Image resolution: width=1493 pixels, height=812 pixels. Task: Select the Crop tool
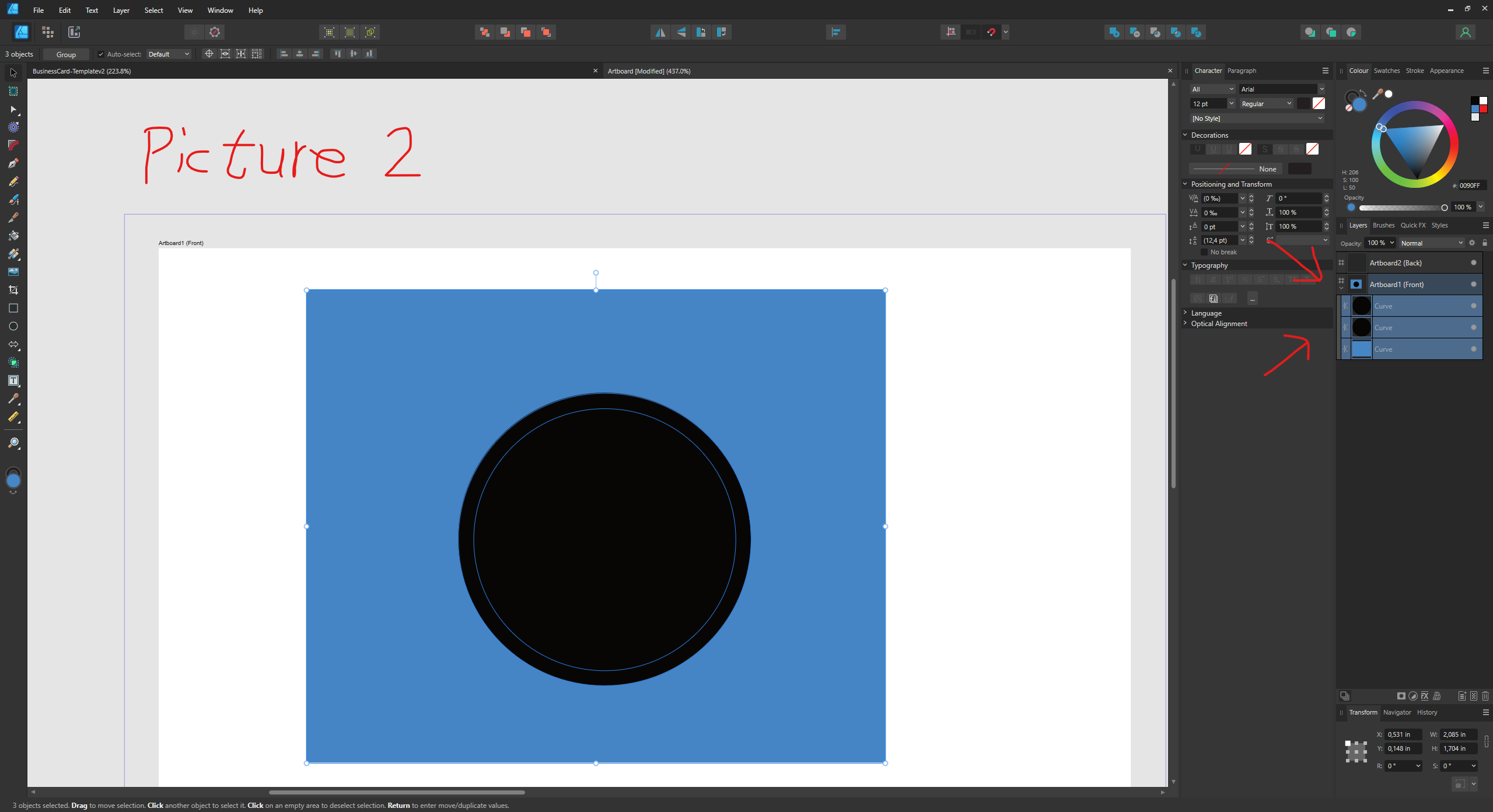pyautogui.click(x=13, y=290)
